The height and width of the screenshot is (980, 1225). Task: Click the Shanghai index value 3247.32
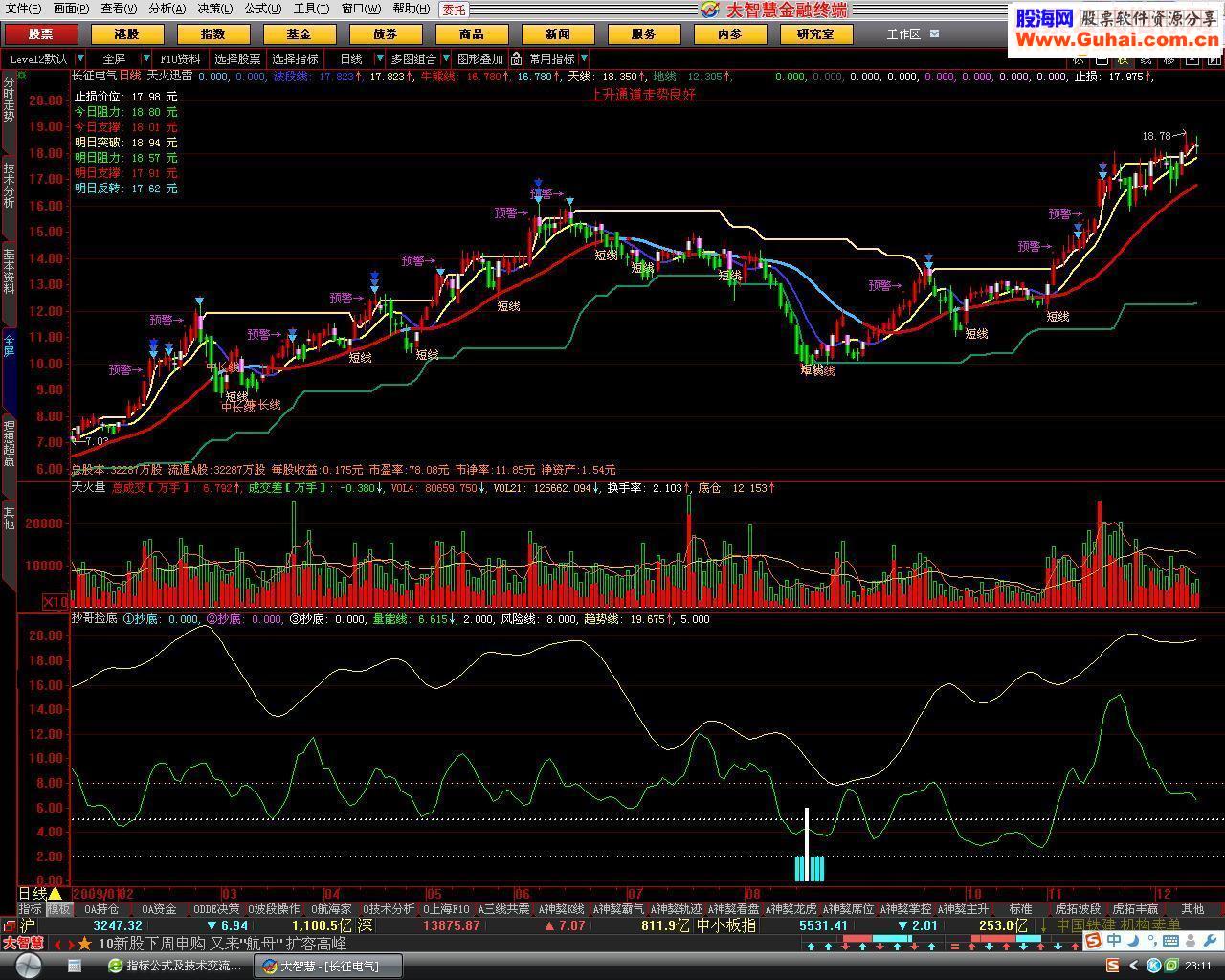click(x=118, y=925)
